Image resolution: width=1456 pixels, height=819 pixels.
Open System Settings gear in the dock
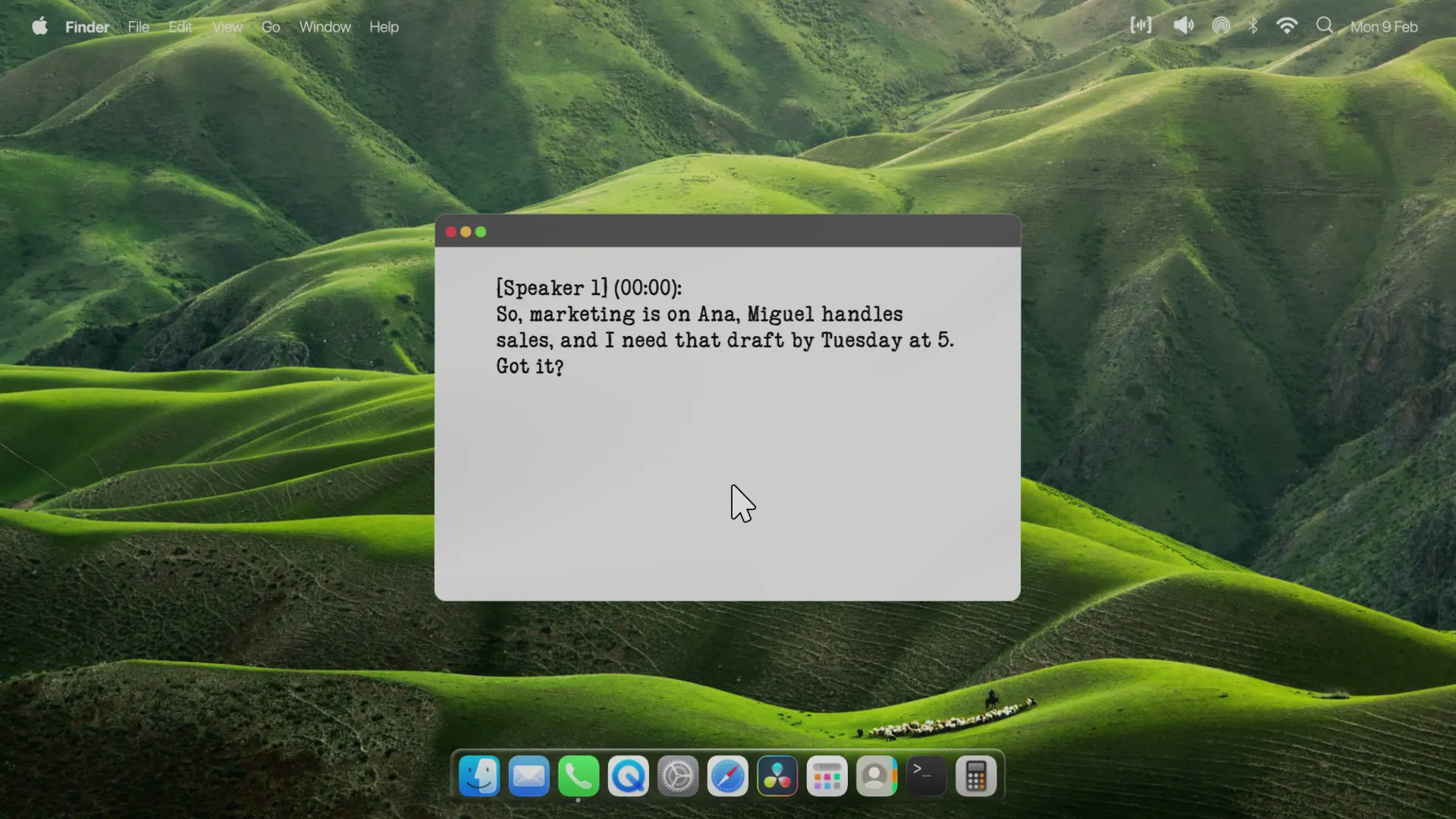[x=678, y=776]
